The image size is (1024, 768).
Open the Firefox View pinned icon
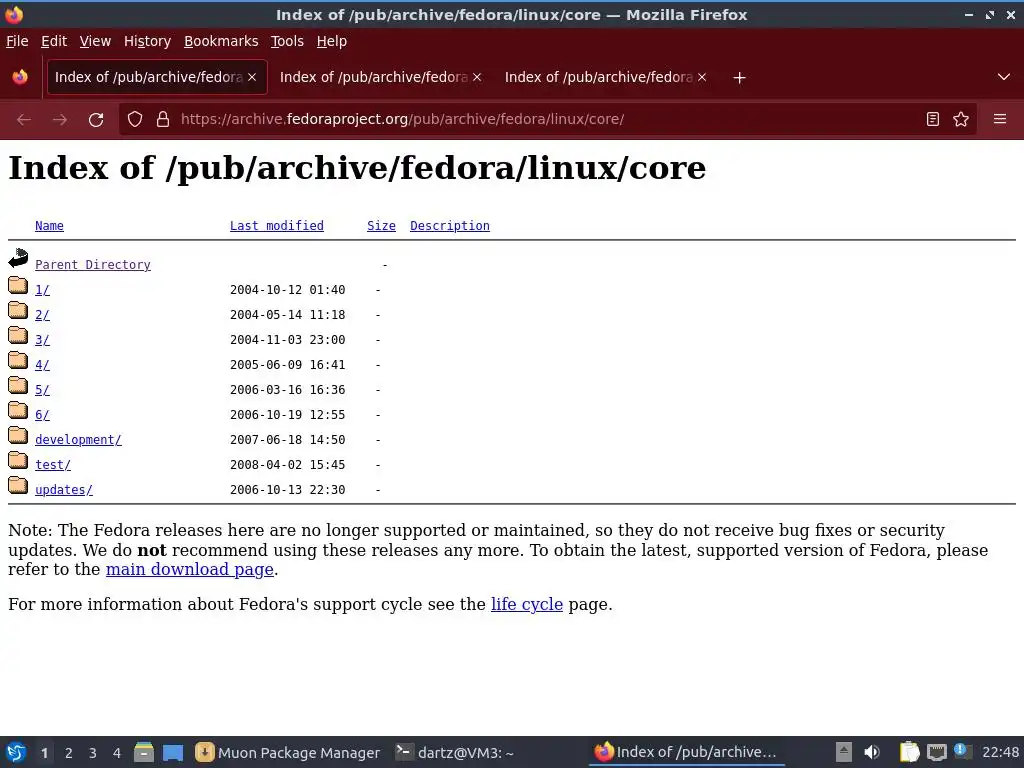20,77
